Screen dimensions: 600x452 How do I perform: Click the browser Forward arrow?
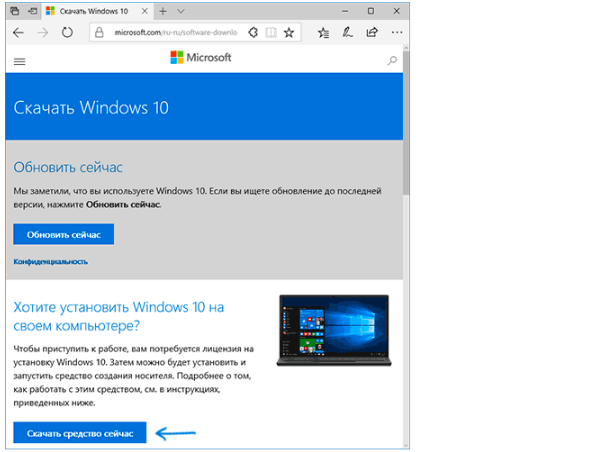pos(42,33)
